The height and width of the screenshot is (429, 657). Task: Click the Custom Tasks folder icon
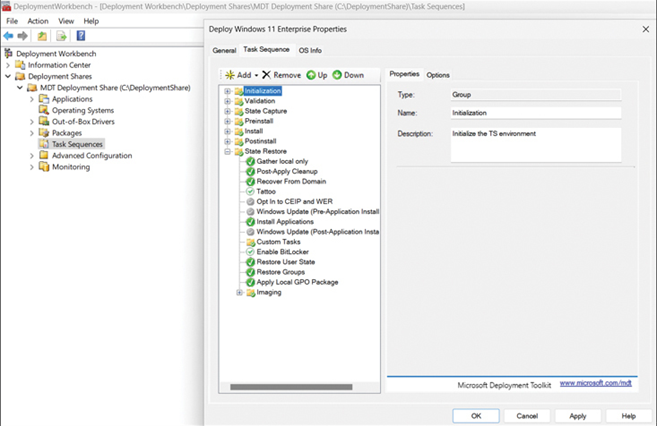(x=251, y=242)
